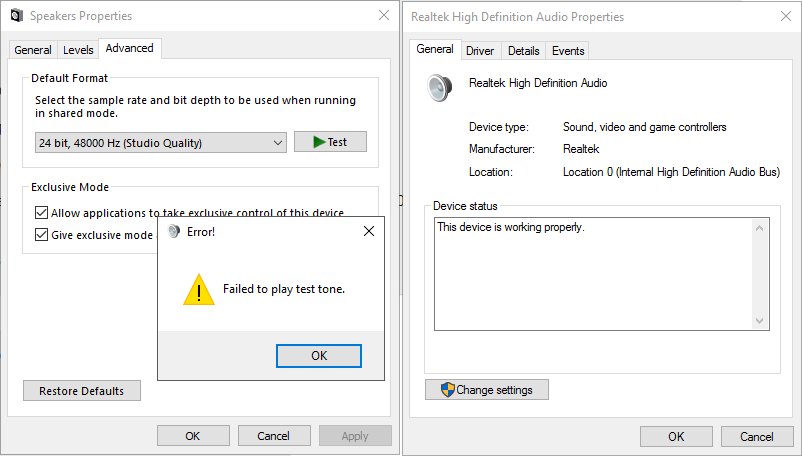The width and height of the screenshot is (802, 456).
Task: Click speaker icon in Speakers Properties title bar
Action: tap(17, 16)
